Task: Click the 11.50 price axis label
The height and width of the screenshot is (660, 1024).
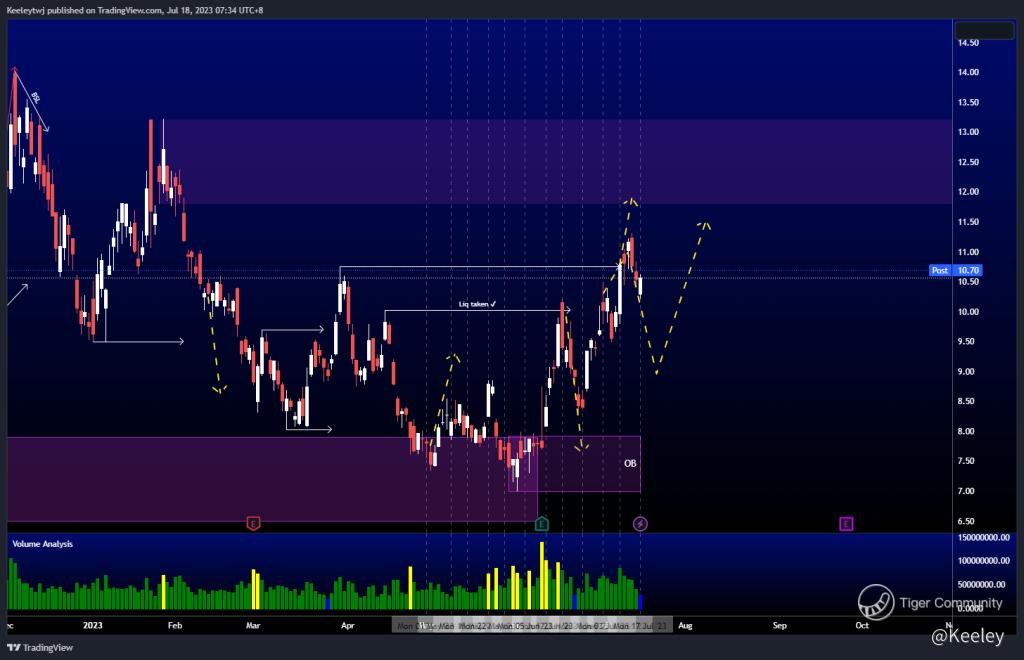Action: tap(968, 222)
